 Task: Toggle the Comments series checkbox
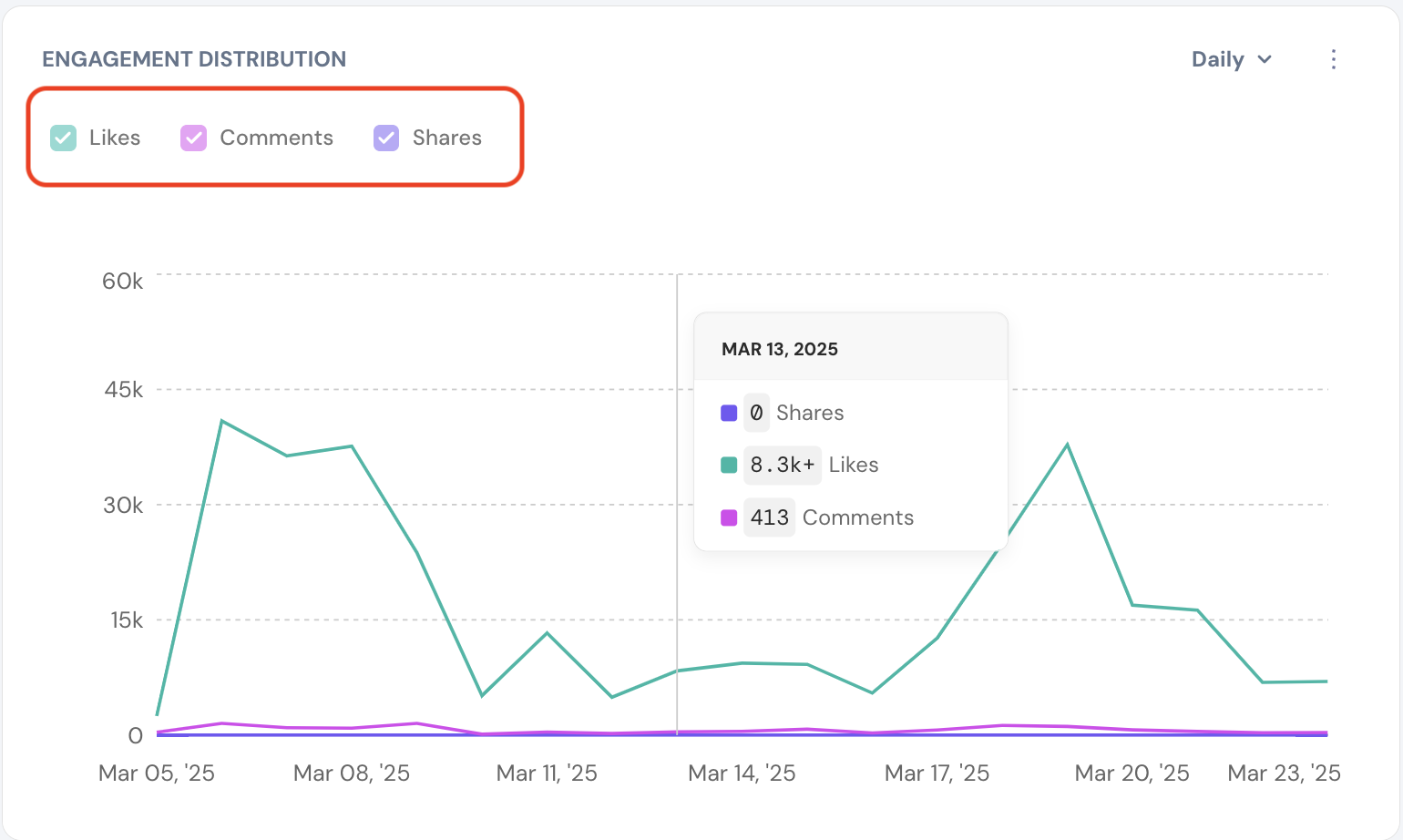pos(193,138)
